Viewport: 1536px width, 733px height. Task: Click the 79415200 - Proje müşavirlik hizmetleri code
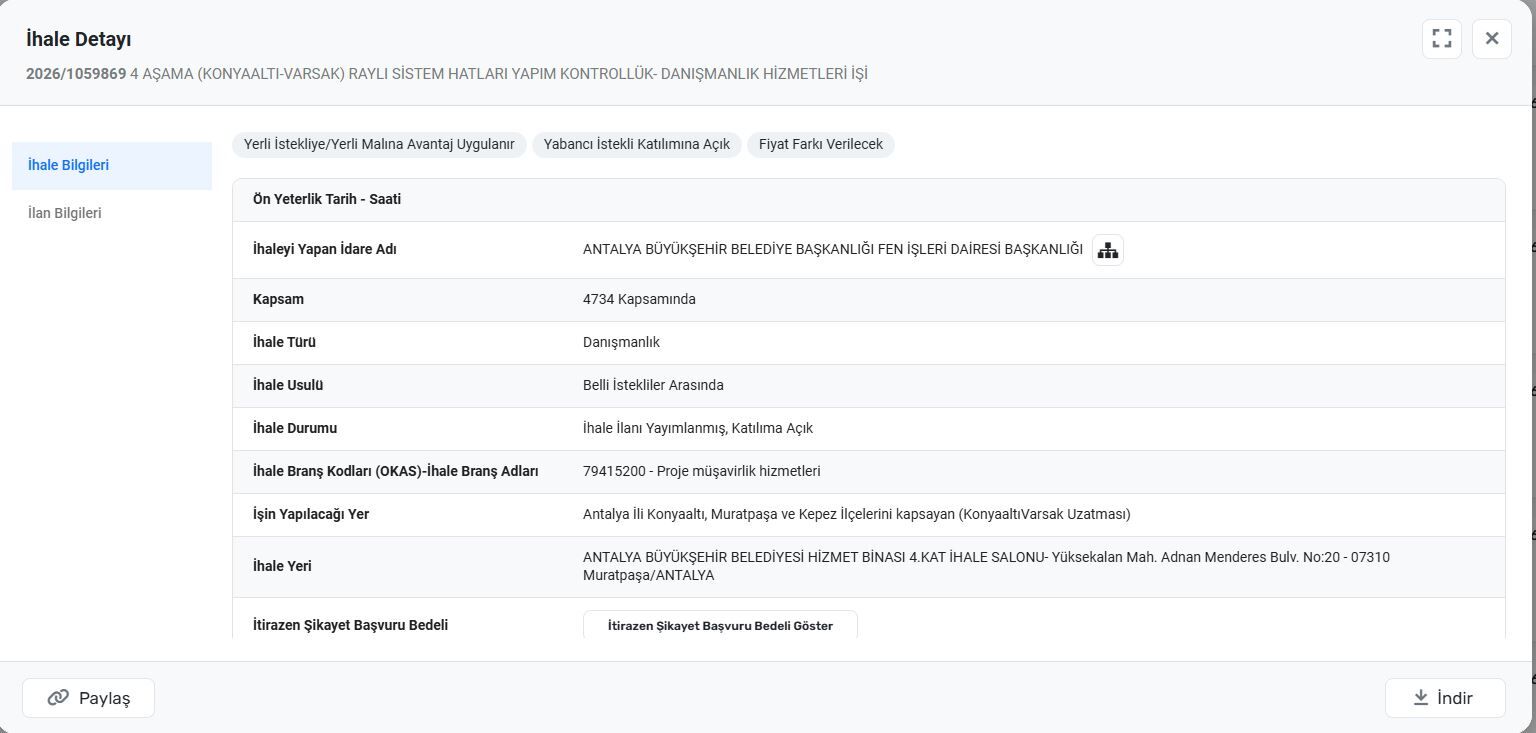(x=701, y=471)
